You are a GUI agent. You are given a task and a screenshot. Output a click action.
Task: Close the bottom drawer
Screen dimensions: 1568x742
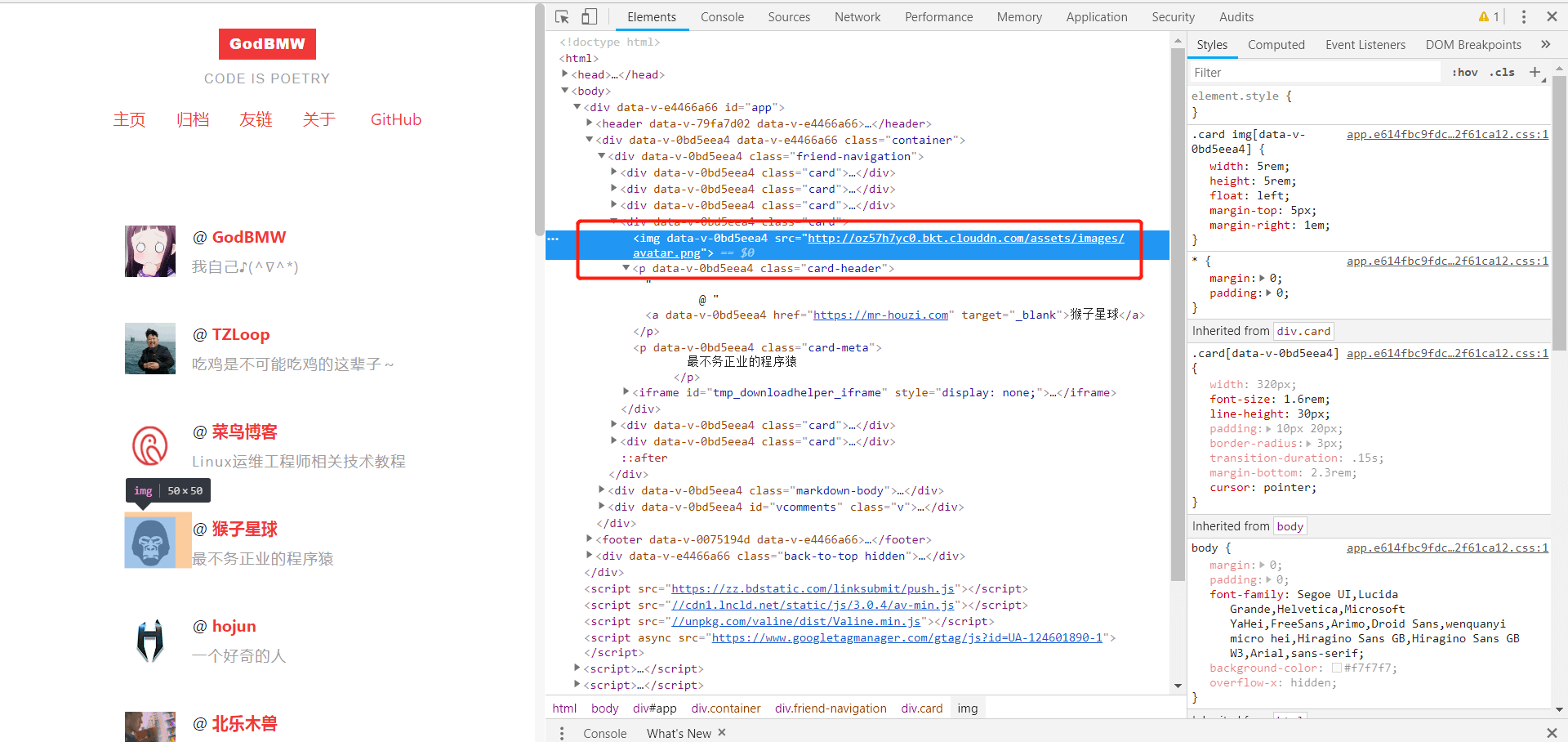(1552, 733)
